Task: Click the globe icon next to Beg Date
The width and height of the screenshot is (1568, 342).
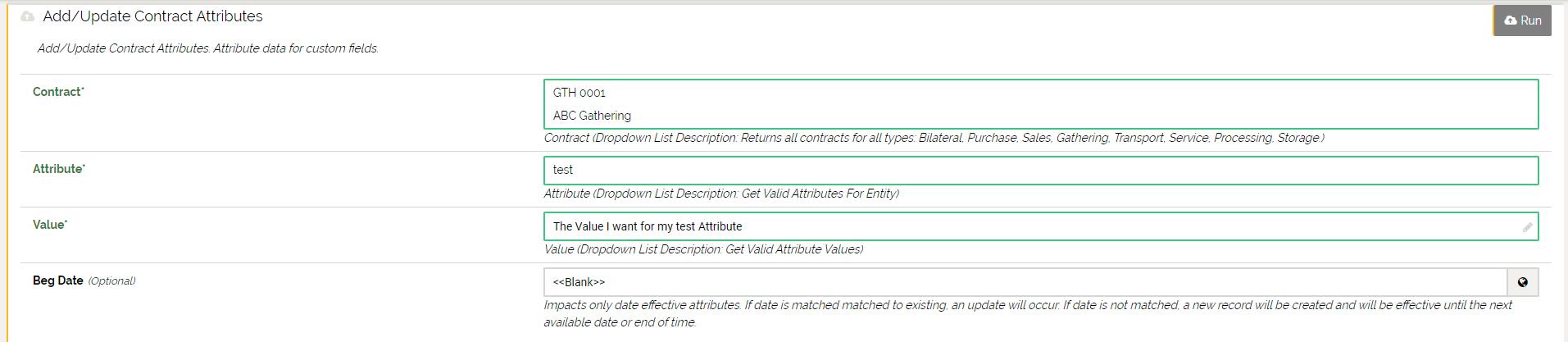Action: 1522,282
